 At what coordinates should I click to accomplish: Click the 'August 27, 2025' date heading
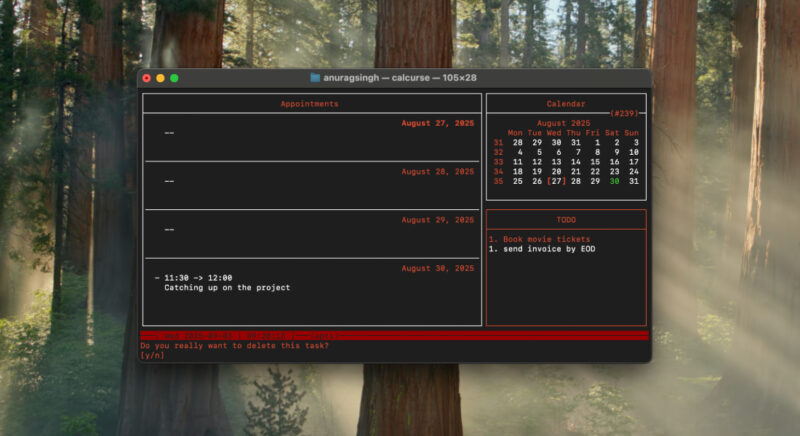pos(438,123)
